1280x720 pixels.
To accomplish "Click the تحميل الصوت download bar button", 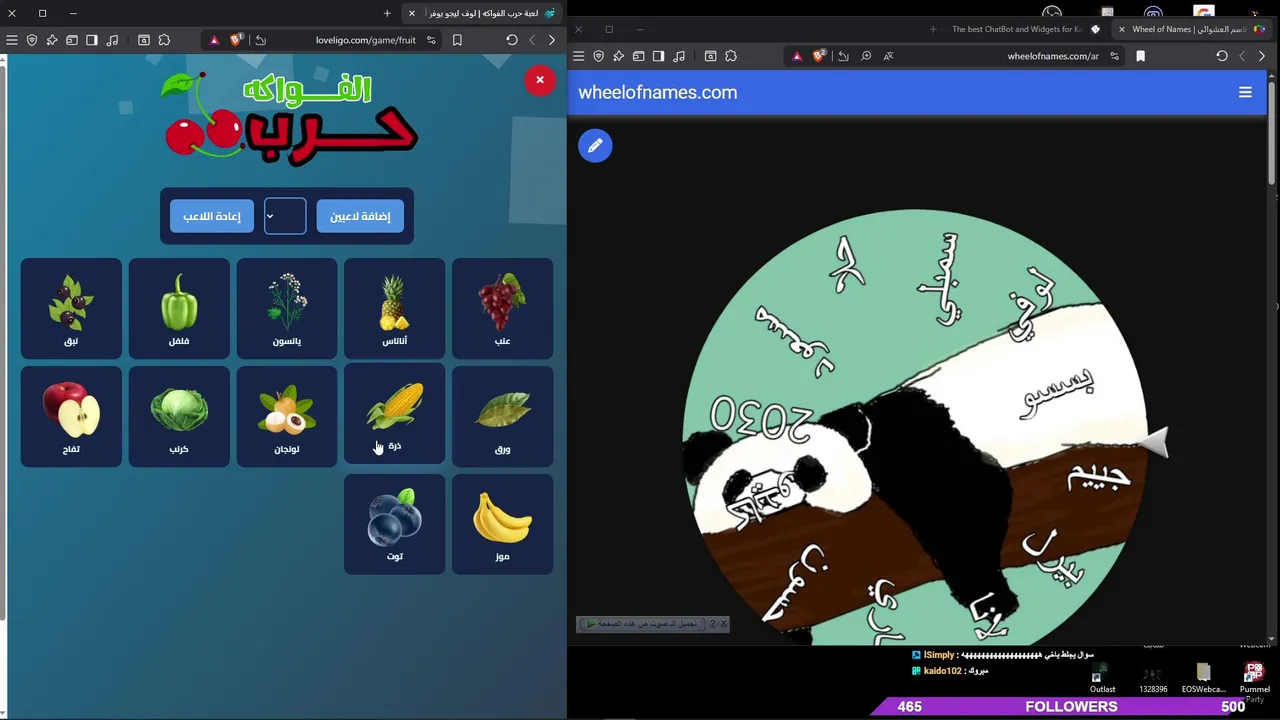I will [x=642, y=624].
